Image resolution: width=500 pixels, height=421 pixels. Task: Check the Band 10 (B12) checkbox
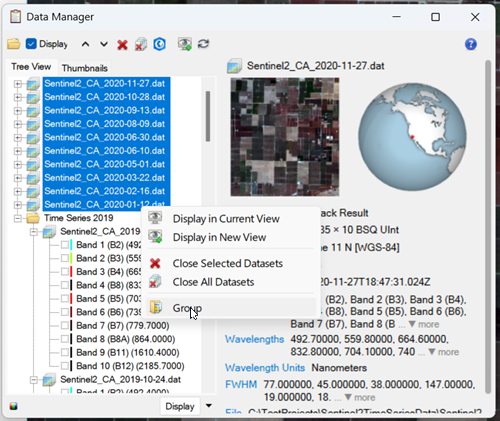[x=65, y=366]
